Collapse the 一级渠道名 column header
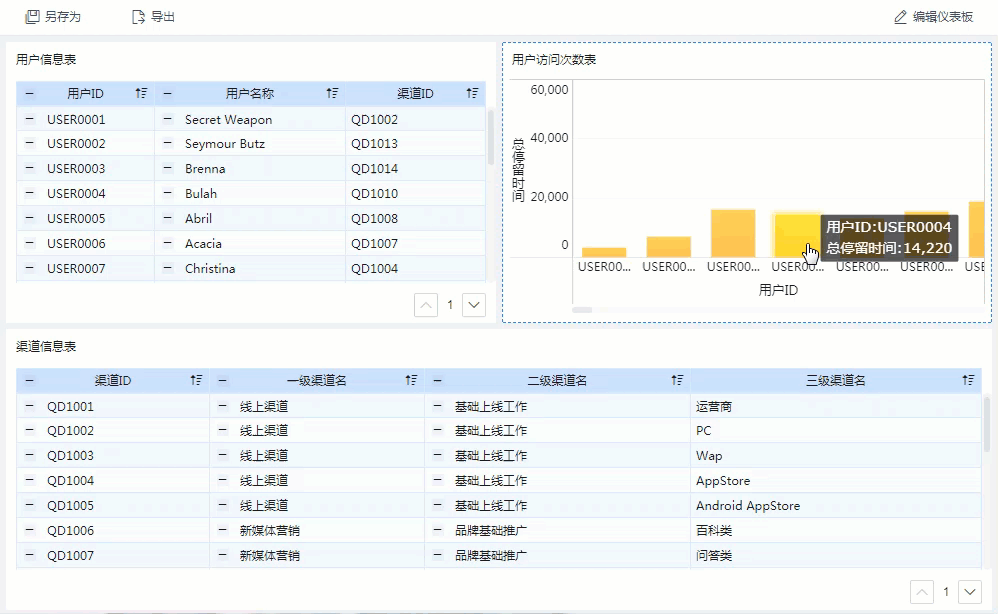 point(222,380)
